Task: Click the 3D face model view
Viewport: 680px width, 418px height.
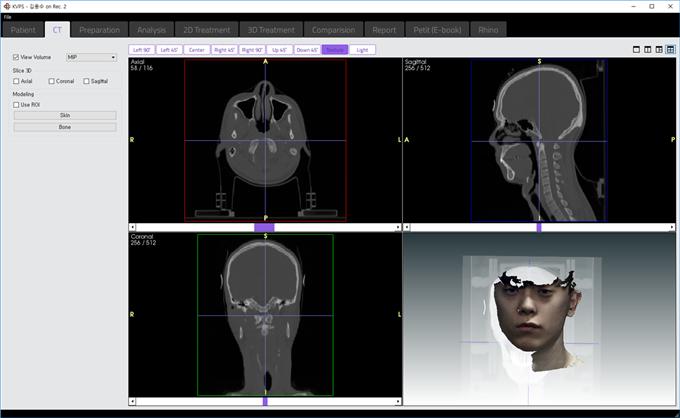Action: [x=539, y=319]
